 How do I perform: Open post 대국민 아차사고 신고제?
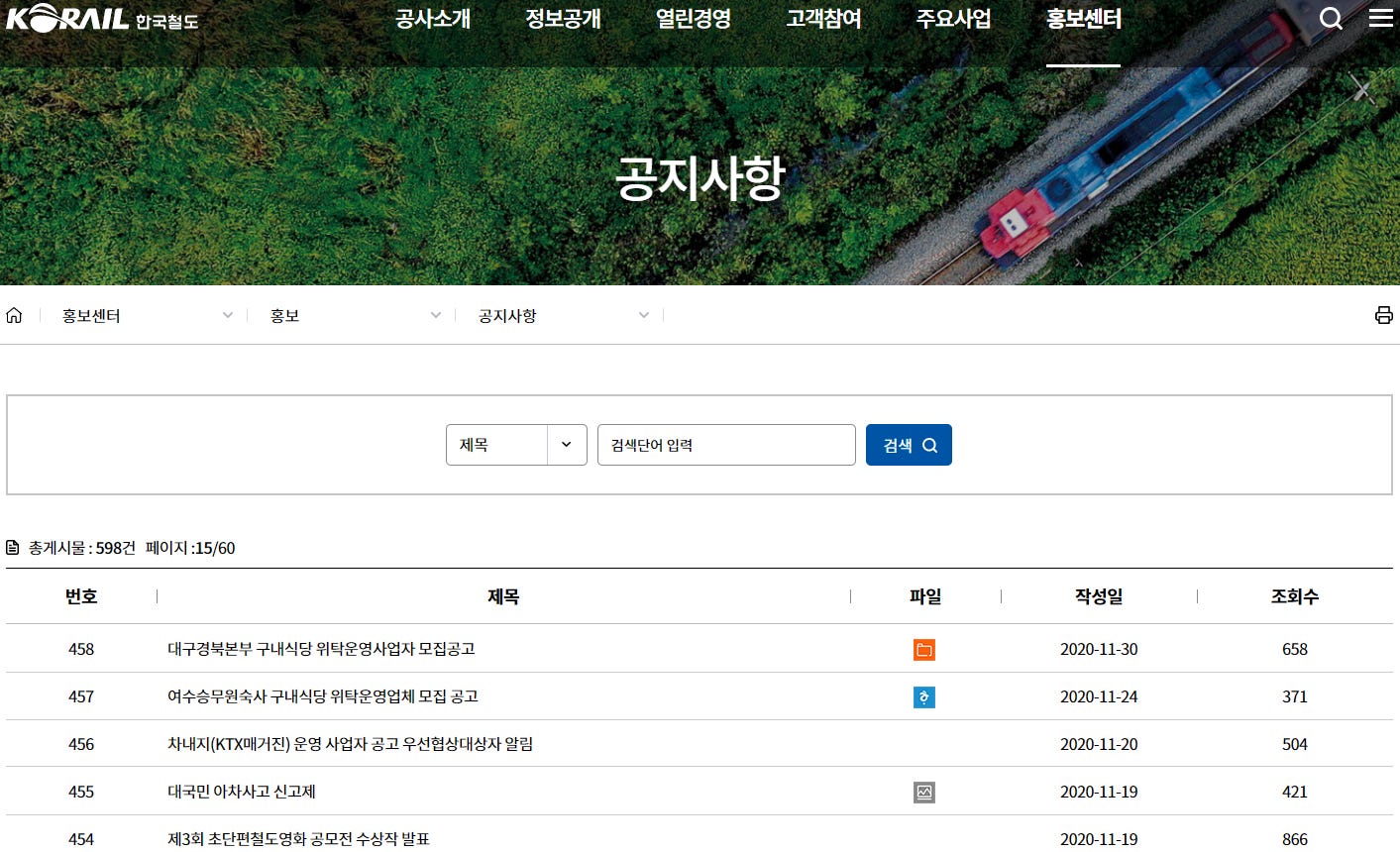pyautogui.click(x=242, y=792)
